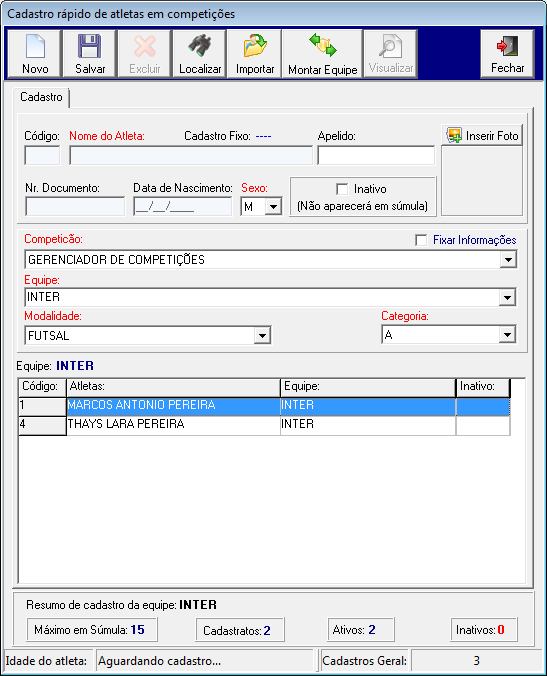Click the Localizar binoculars icon
The image size is (547, 676).
200,46
